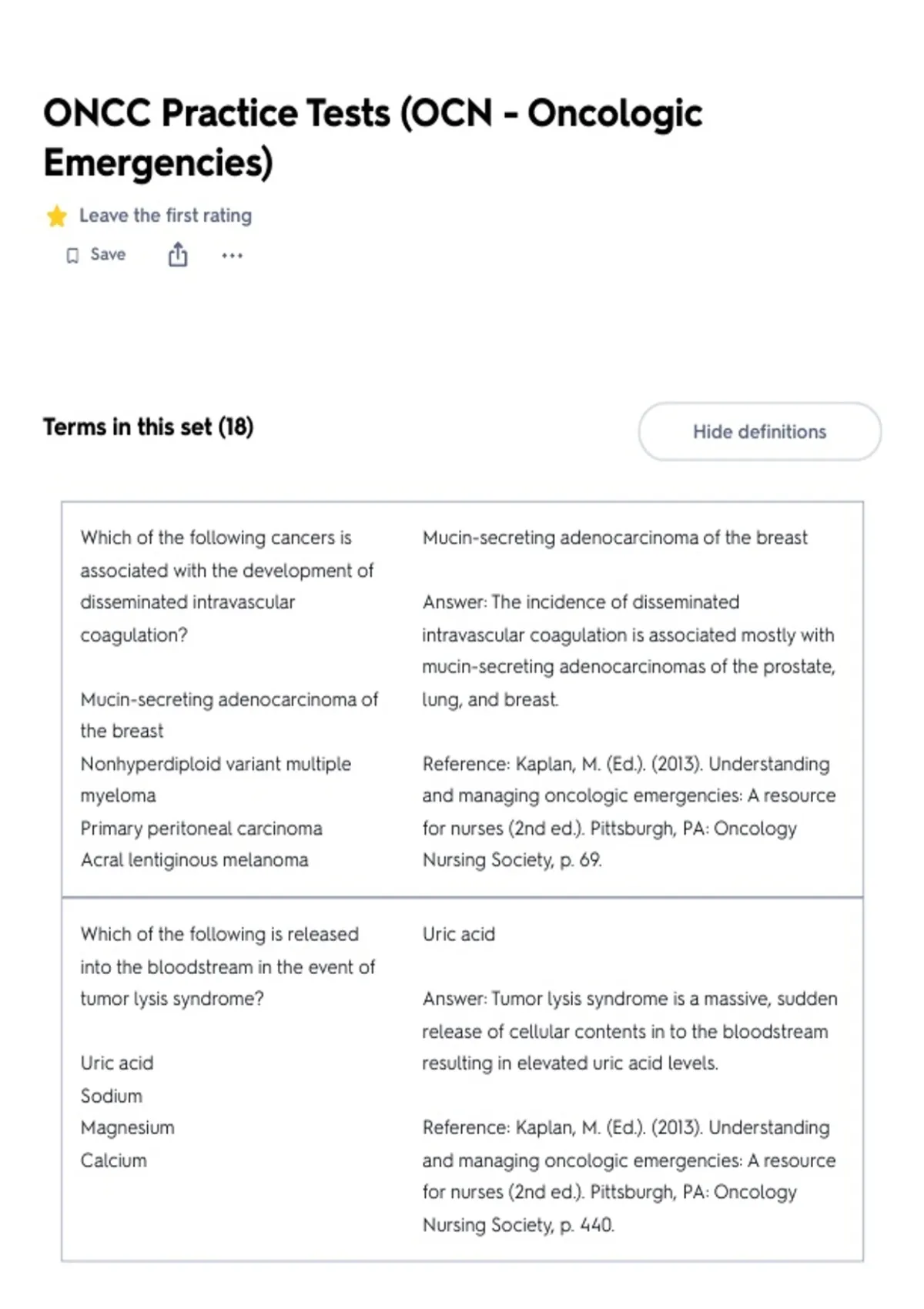Select the Nonhyperdiploid variant multiple myeloma option text
This screenshot has width=924, height=1309.
click(216, 779)
